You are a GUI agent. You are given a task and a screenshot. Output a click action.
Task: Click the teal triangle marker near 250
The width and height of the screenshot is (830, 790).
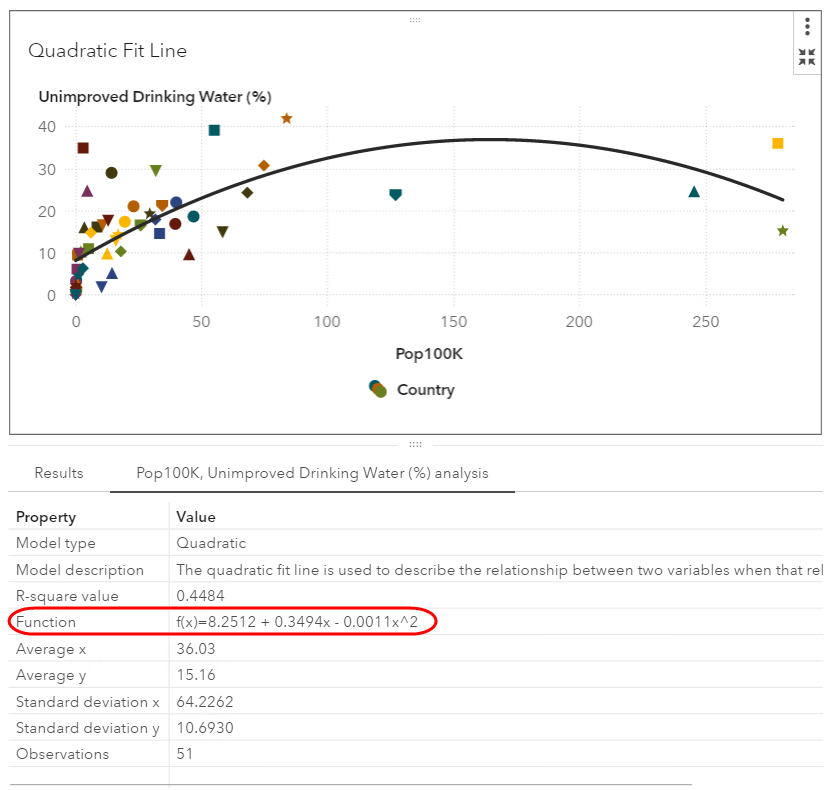694,191
